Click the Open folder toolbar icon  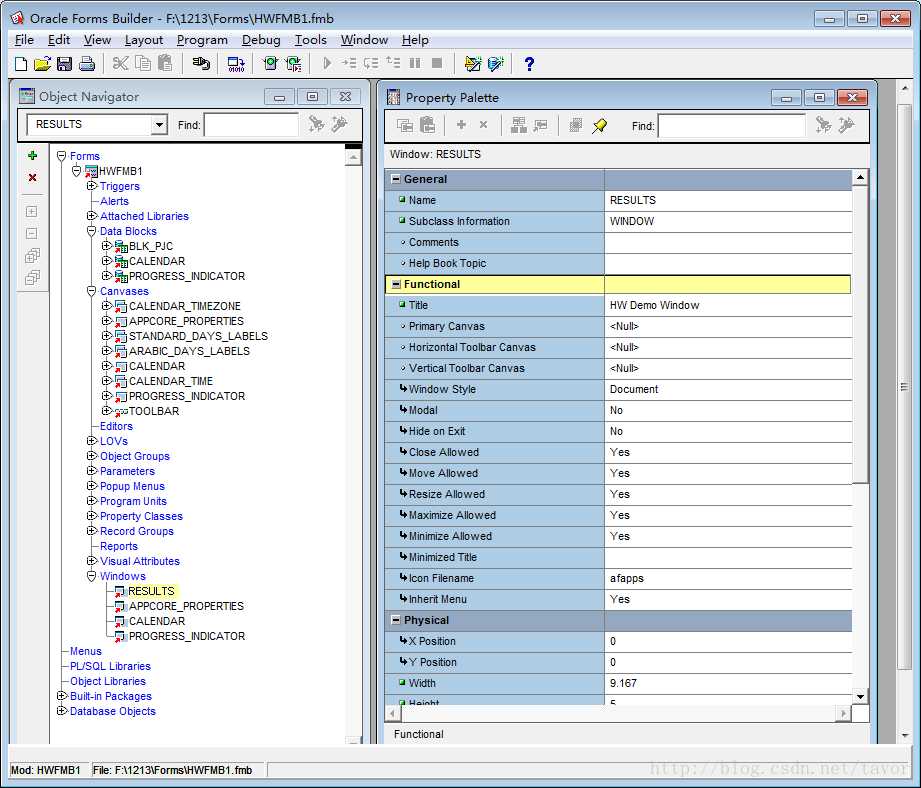[42, 63]
